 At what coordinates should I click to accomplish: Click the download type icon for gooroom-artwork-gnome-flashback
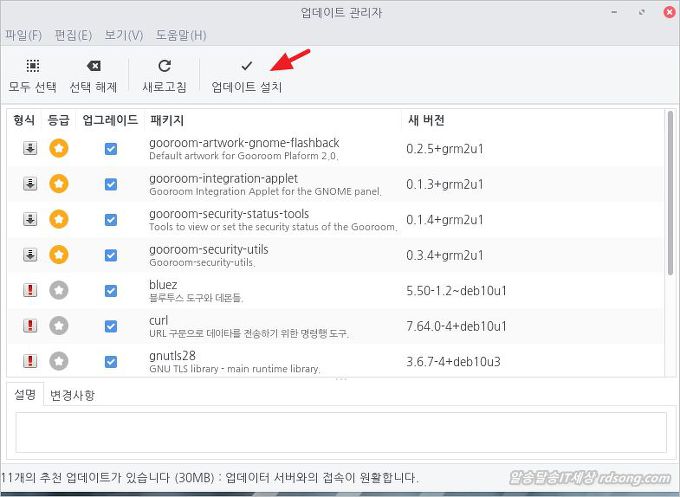coord(30,149)
